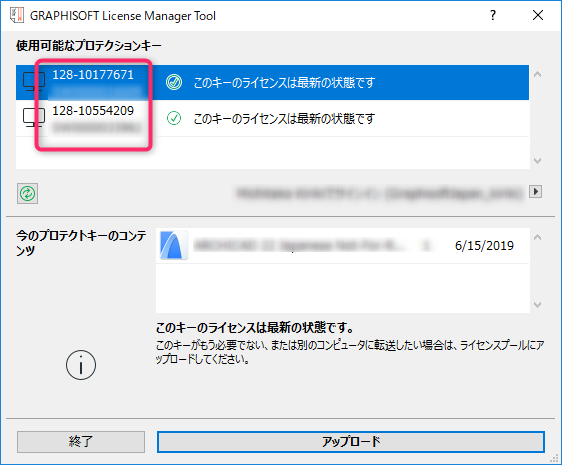Close the License Manager Tool window
Screen dimensions: 562x465
tap(538, 15)
